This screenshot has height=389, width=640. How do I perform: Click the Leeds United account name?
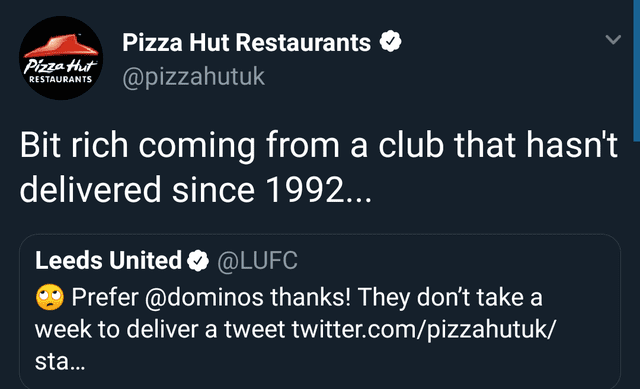[x=108, y=260]
